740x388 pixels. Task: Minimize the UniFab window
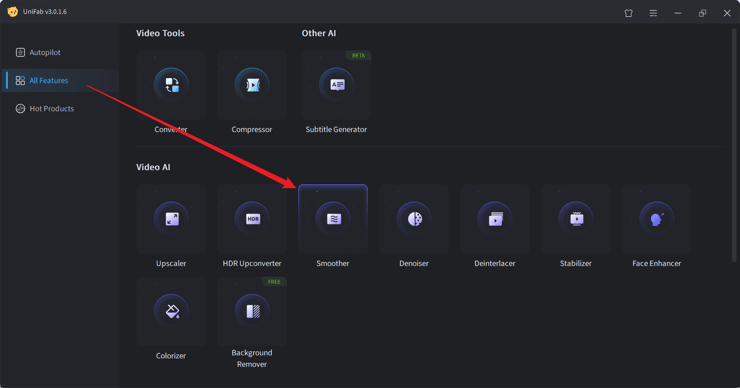tap(678, 13)
